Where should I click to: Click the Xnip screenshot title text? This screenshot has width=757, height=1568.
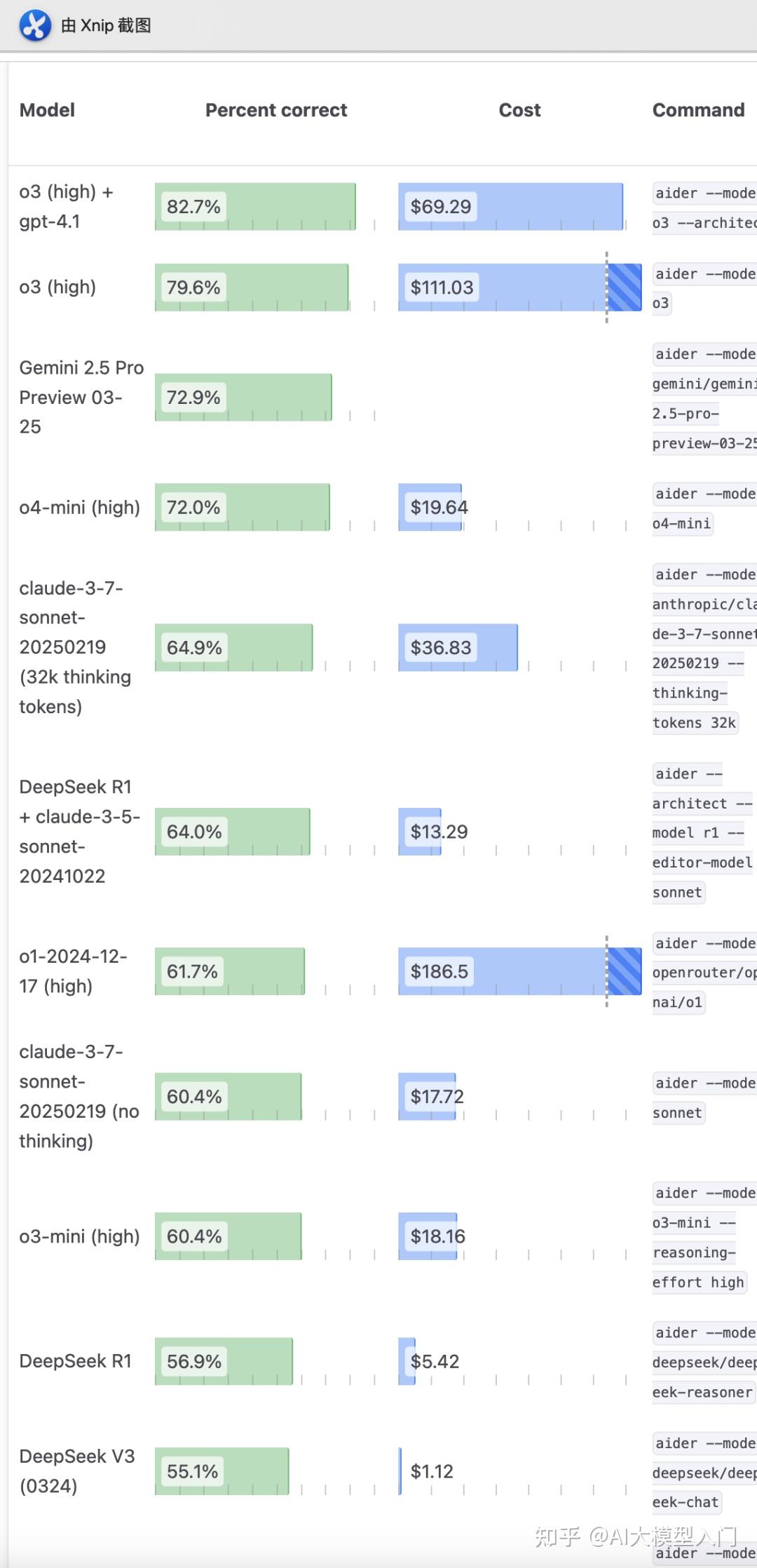106,26
